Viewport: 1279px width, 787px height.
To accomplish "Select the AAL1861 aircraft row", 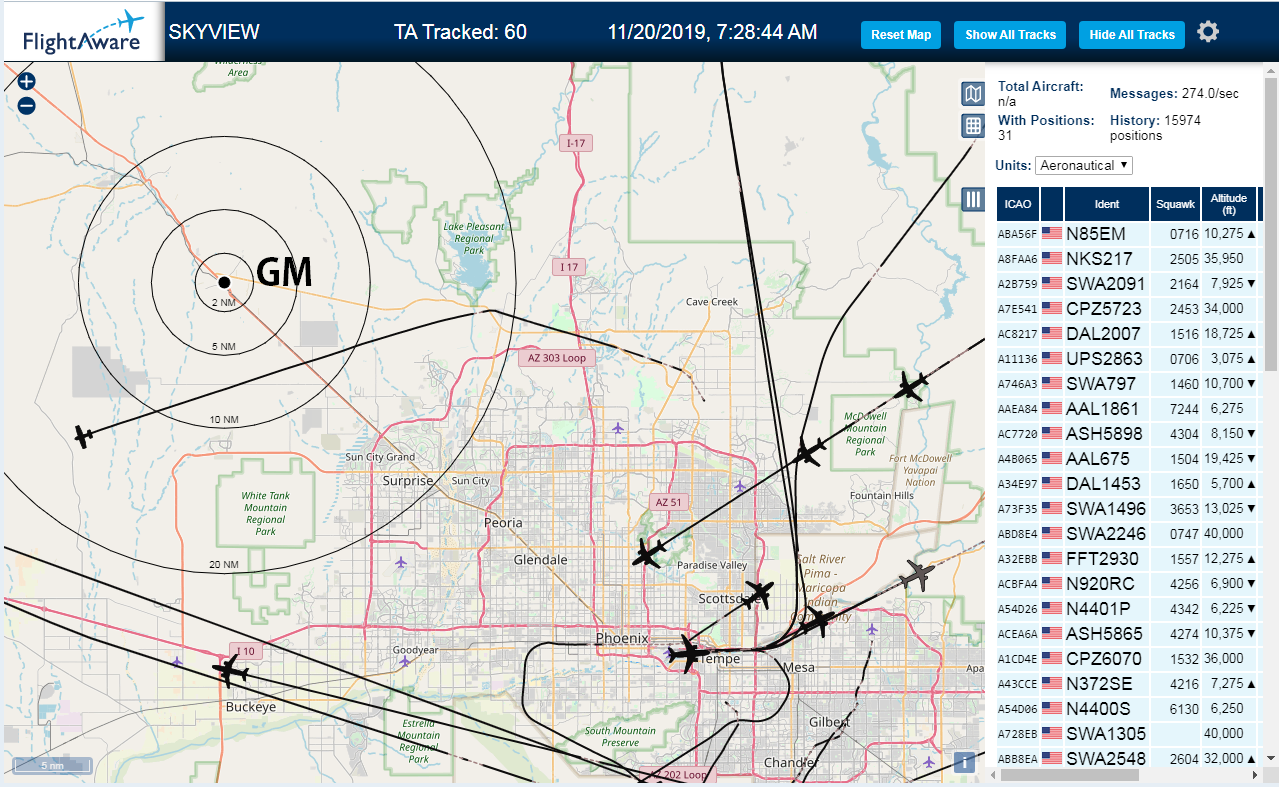I will pyautogui.click(x=1127, y=409).
